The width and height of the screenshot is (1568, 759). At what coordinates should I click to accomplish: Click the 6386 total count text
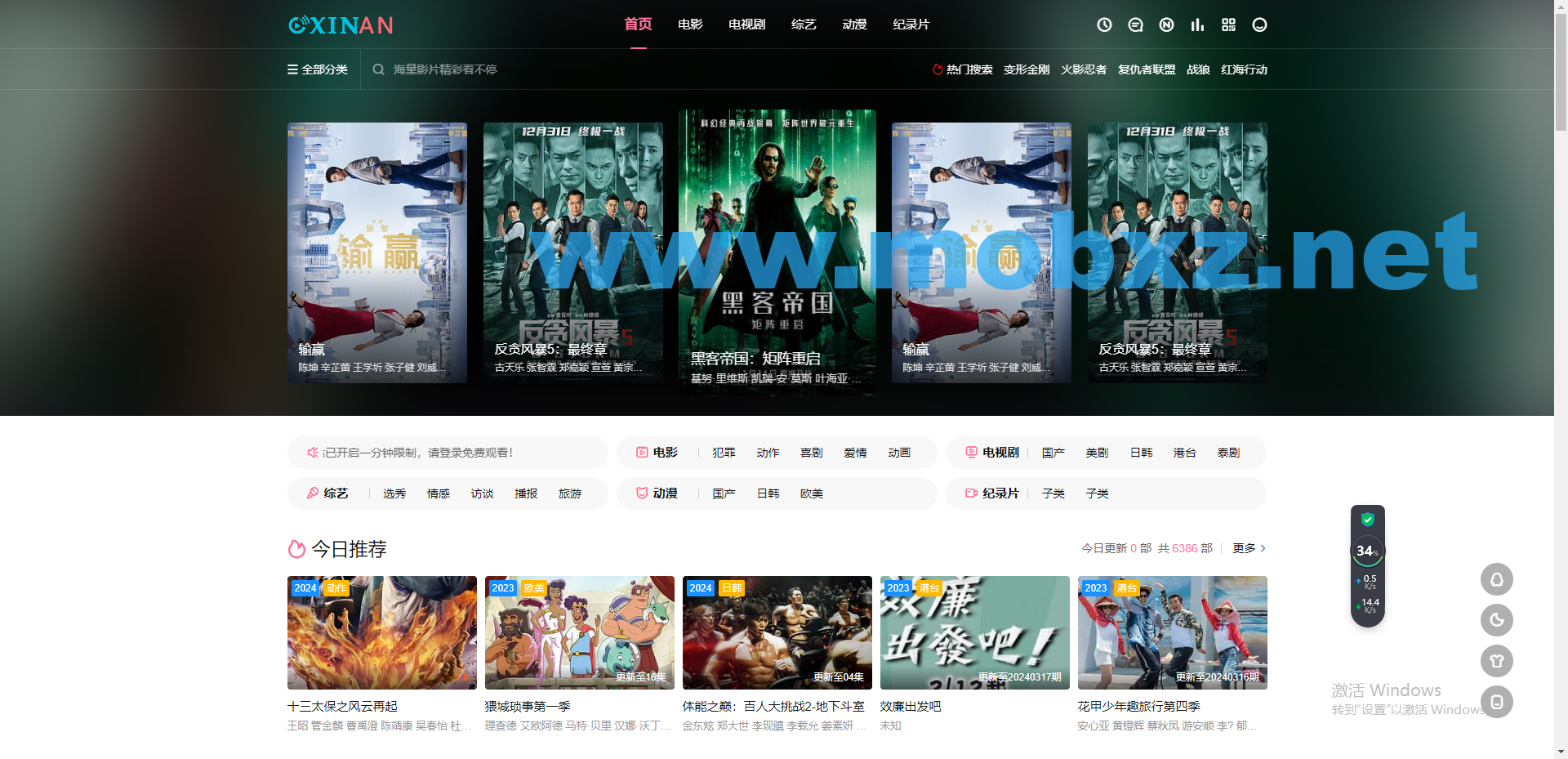(x=1184, y=548)
